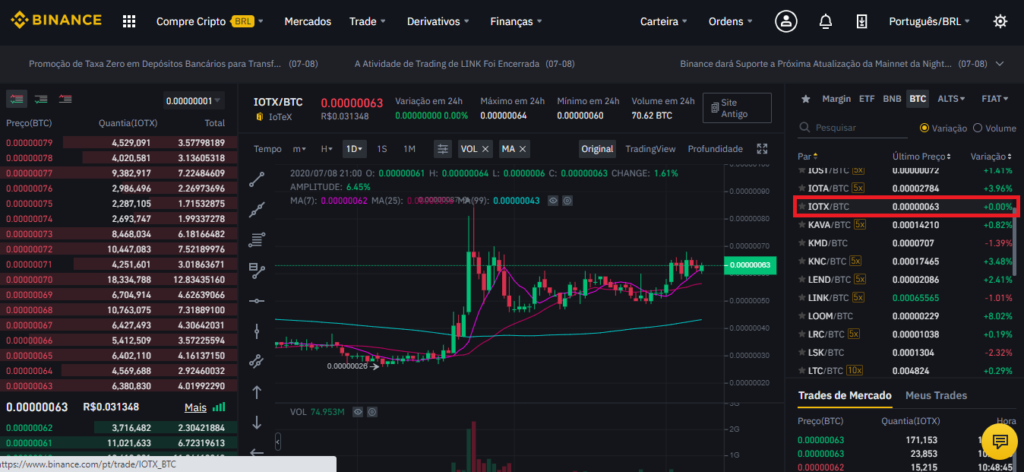
Task: Open the 1D interval dropdown
Action: click(x=355, y=149)
